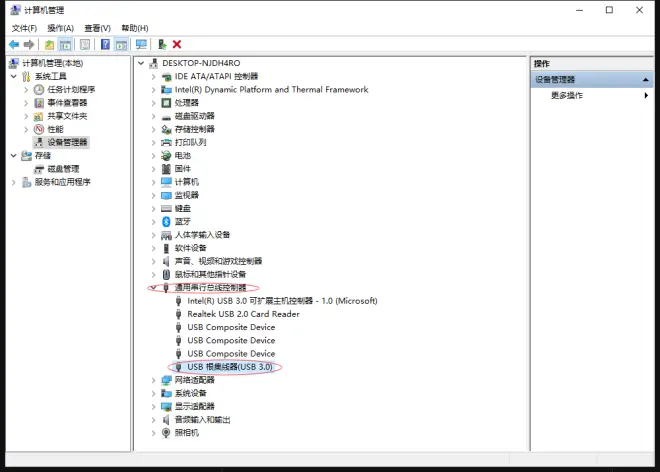Click the 音频输入和输出 icon
The image size is (660, 472).
pyautogui.click(x=166, y=420)
